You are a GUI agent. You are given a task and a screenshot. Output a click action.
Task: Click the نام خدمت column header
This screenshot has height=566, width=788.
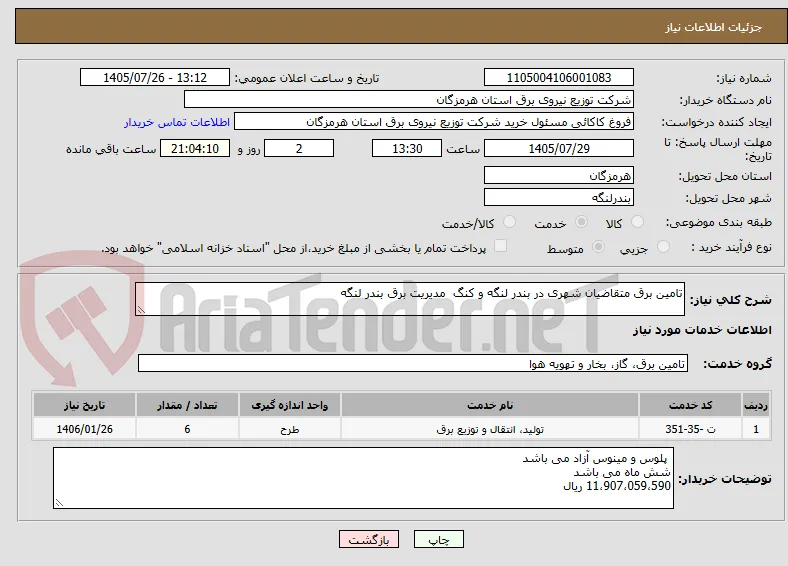[490, 405]
